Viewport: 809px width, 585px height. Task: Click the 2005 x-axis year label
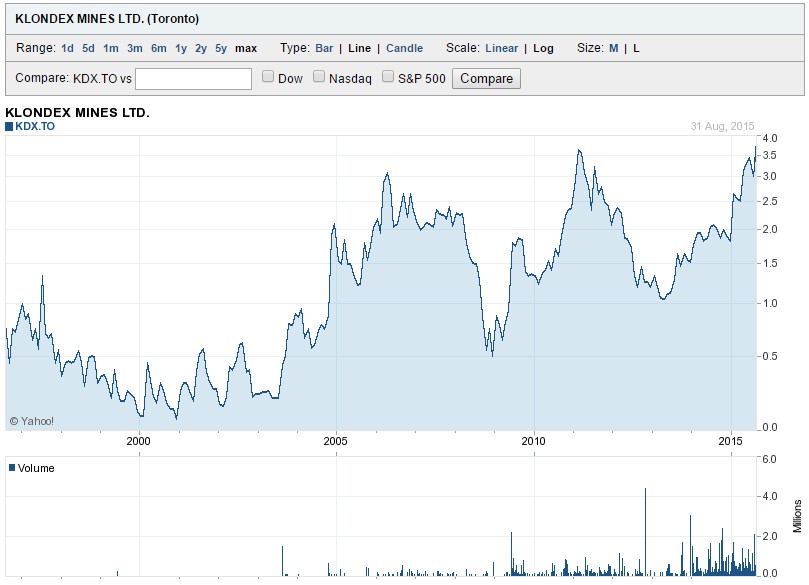[335, 441]
